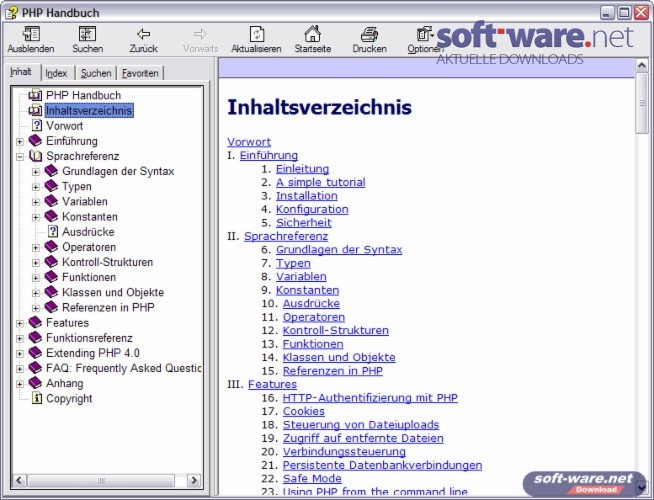Viewport: 654px width, 500px height.
Task: Click tree pane left scroll arrow
Action: 20,480
